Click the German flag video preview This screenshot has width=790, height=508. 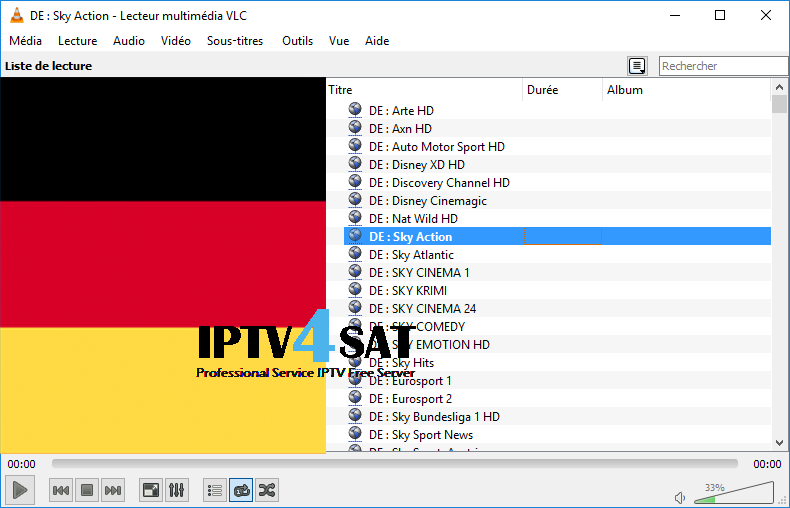click(x=163, y=266)
